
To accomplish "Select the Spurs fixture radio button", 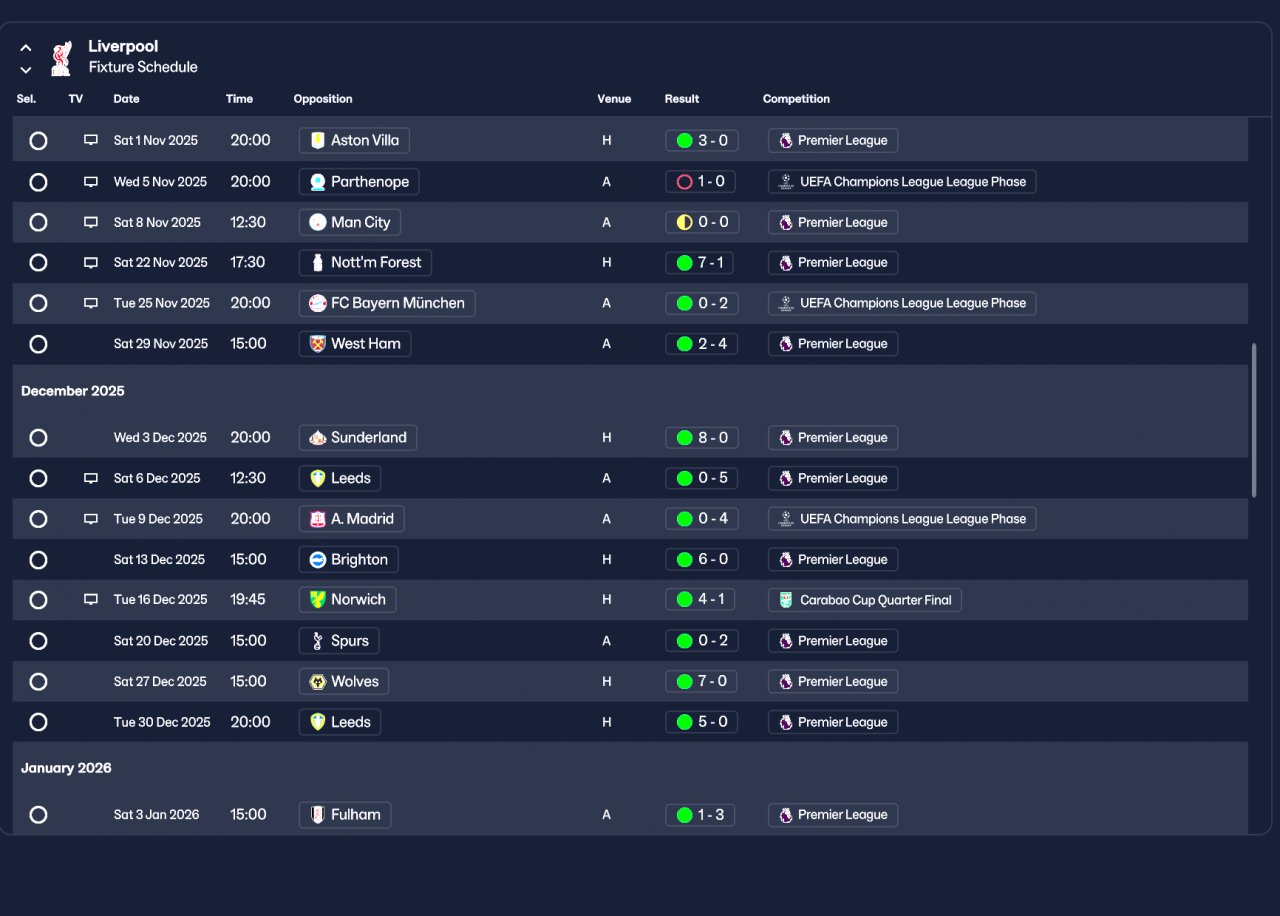I will [38, 641].
